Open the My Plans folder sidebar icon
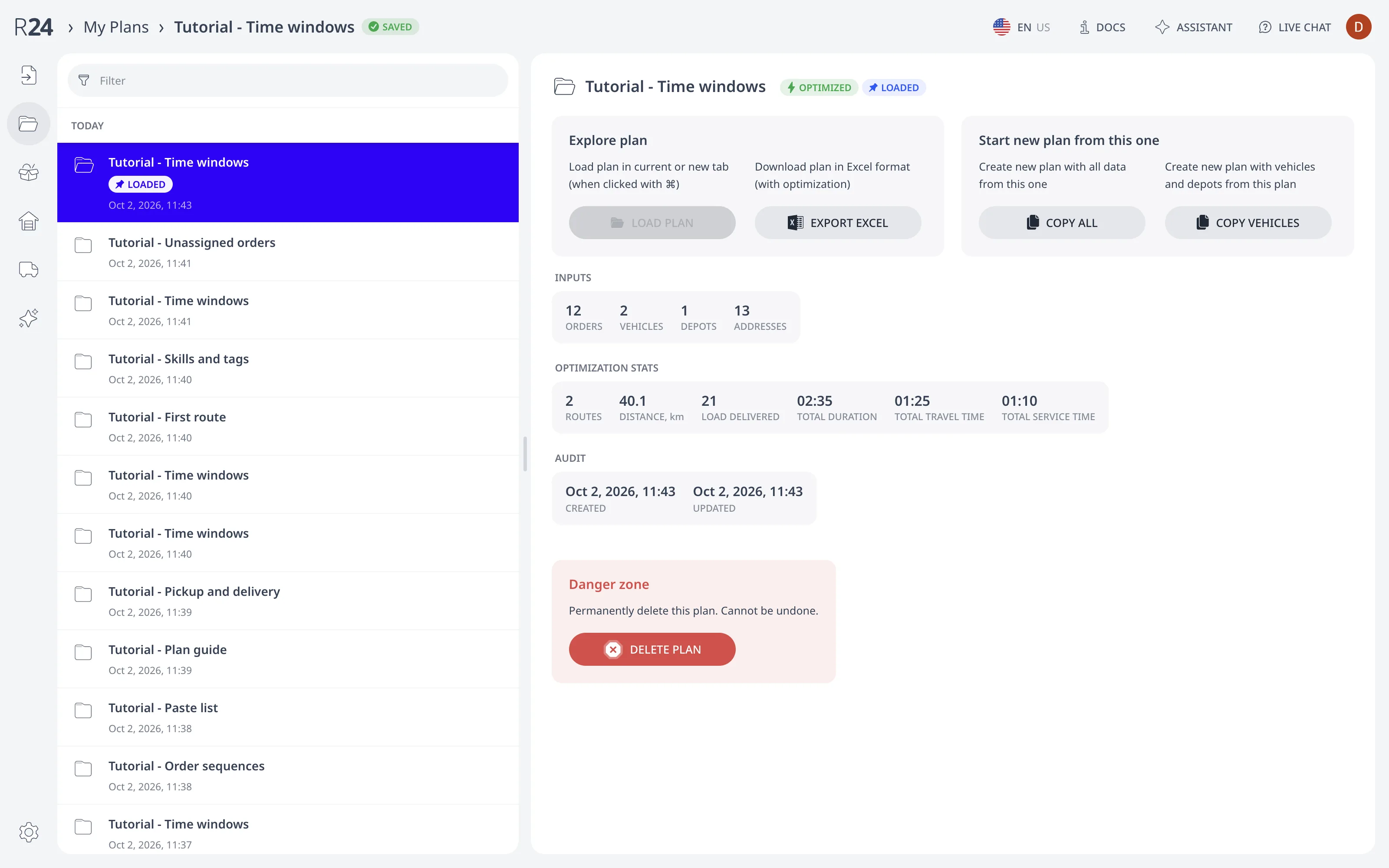The width and height of the screenshot is (1389, 868). 29,123
